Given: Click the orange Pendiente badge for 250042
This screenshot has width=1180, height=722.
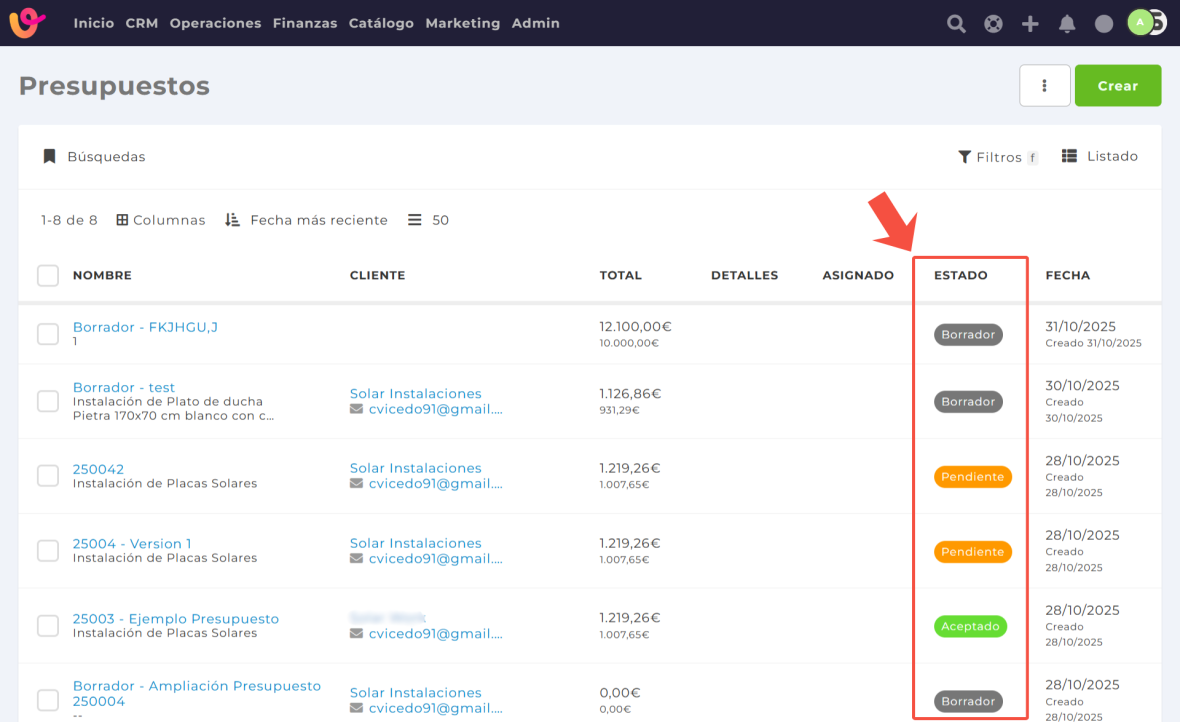Looking at the screenshot, I should click(972, 477).
